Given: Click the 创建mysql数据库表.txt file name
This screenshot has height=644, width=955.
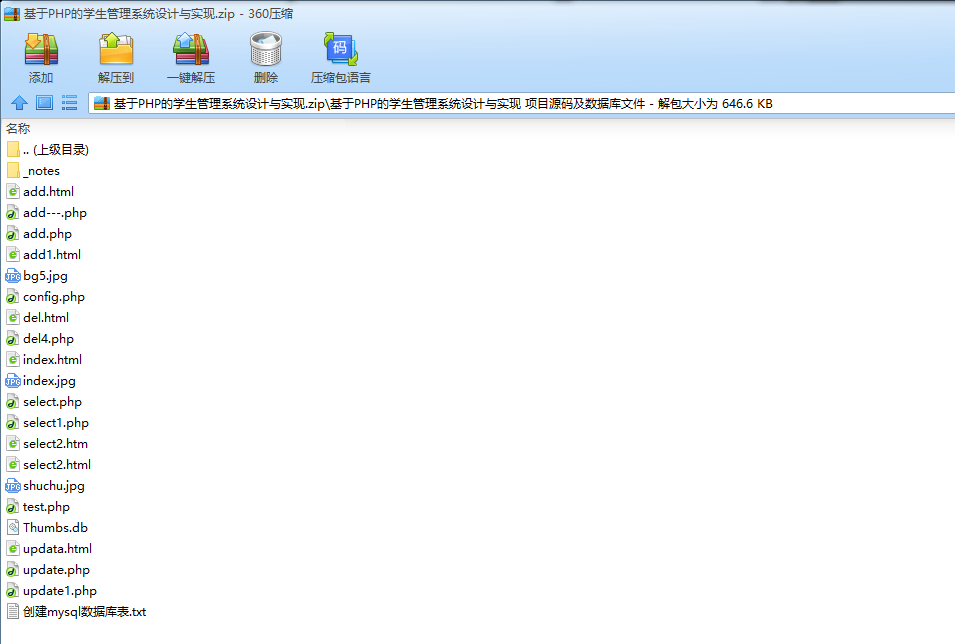Looking at the screenshot, I should (85, 612).
